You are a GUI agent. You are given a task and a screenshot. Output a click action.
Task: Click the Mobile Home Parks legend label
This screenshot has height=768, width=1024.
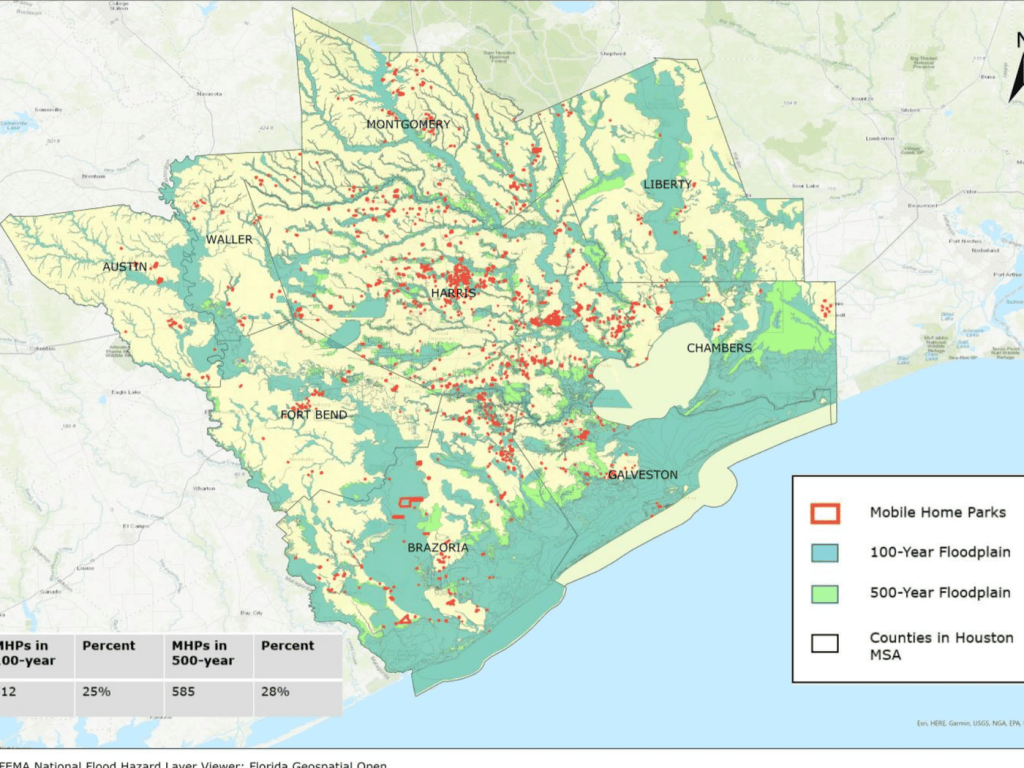937,513
